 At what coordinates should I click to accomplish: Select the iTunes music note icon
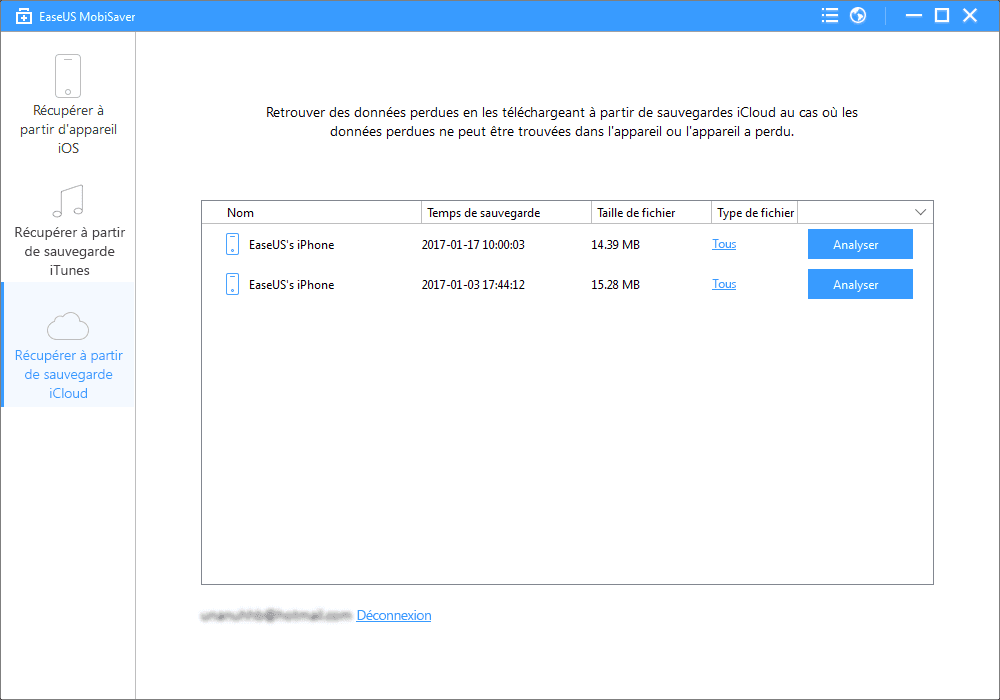pos(68,201)
